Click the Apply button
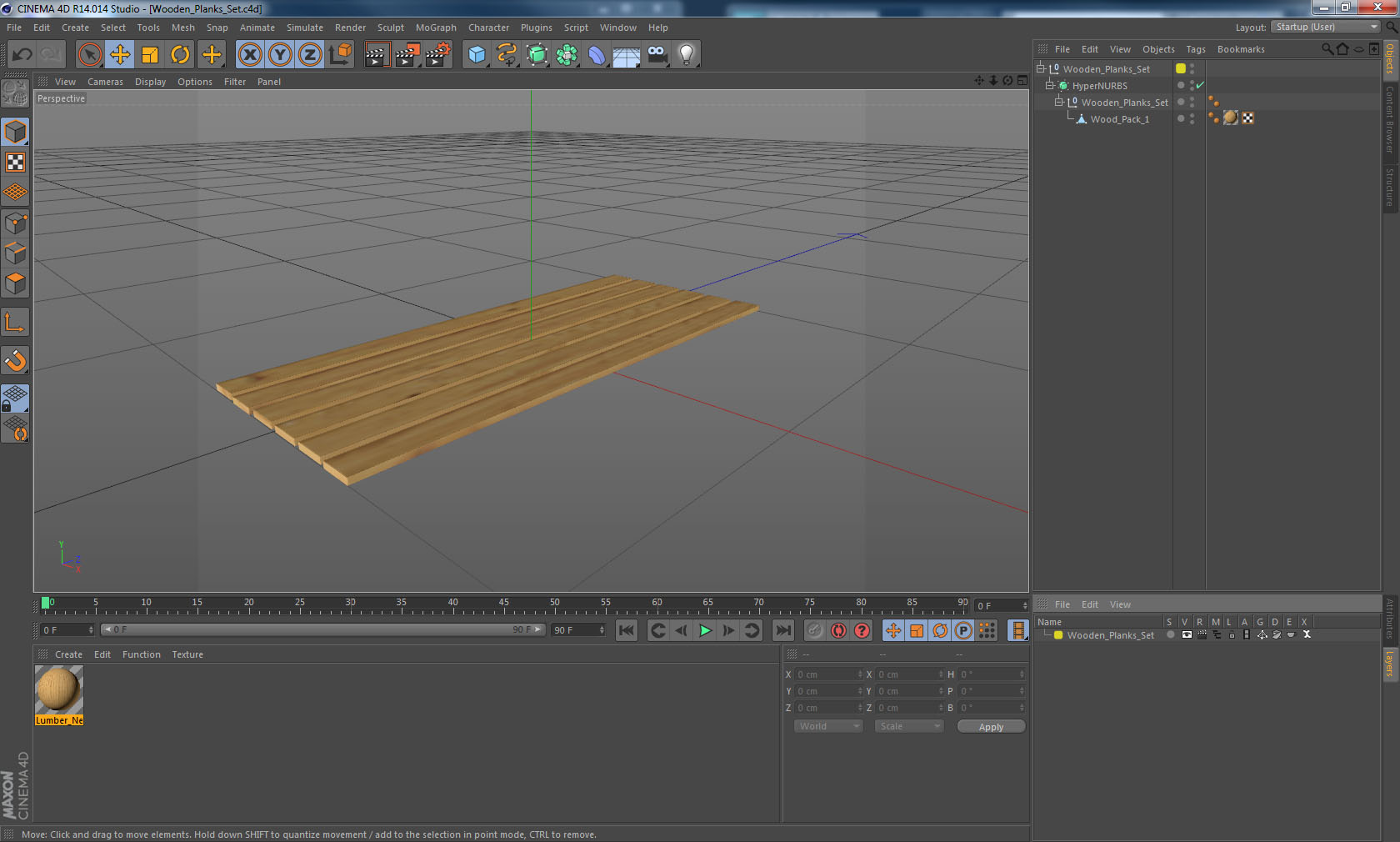Screen dimensions: 1400x842 (x=991, y=727)
